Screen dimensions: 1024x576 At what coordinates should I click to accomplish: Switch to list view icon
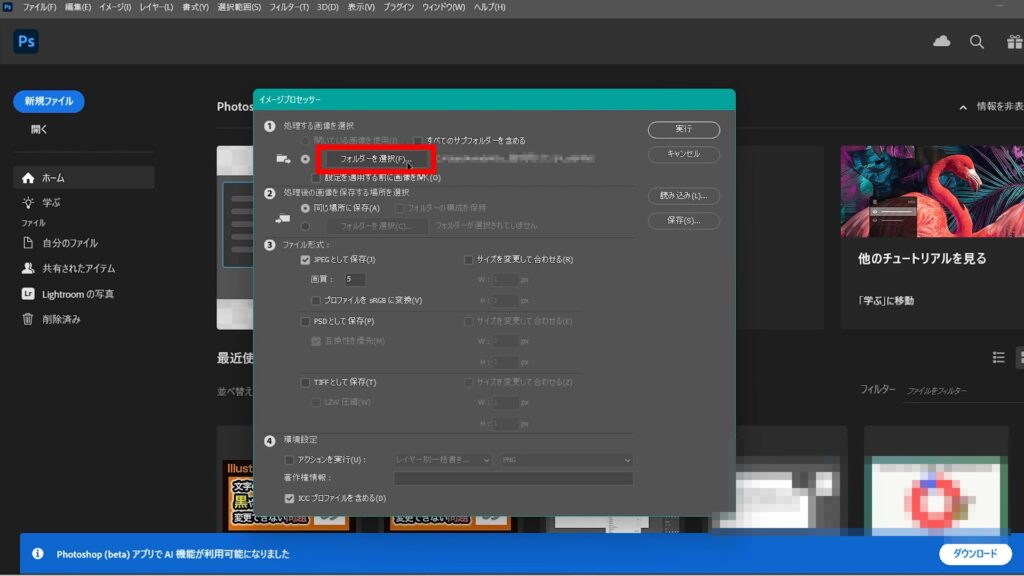(x=998, y=357)
